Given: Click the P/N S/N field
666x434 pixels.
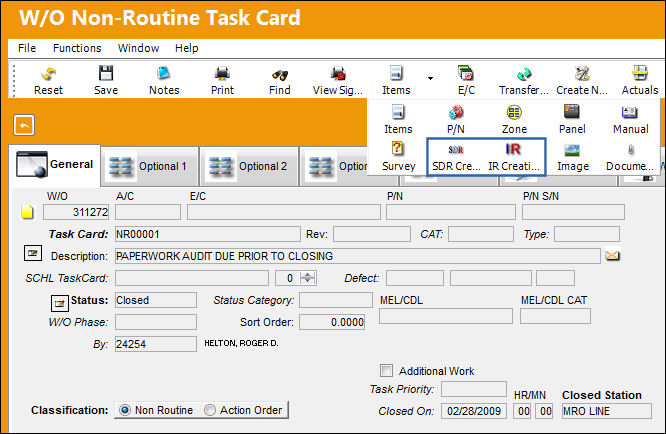Looking at the screenshot, I should click(x=573, y=212).
